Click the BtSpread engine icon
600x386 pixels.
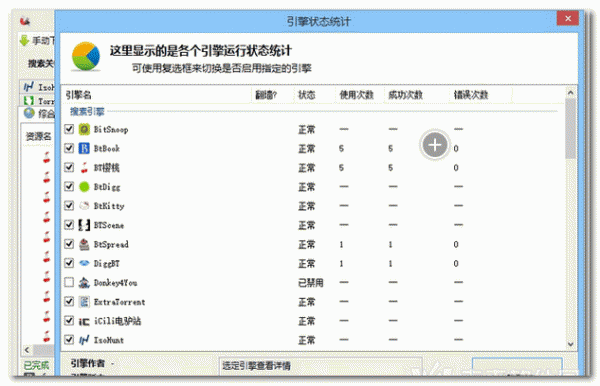[x=84, y=244]
